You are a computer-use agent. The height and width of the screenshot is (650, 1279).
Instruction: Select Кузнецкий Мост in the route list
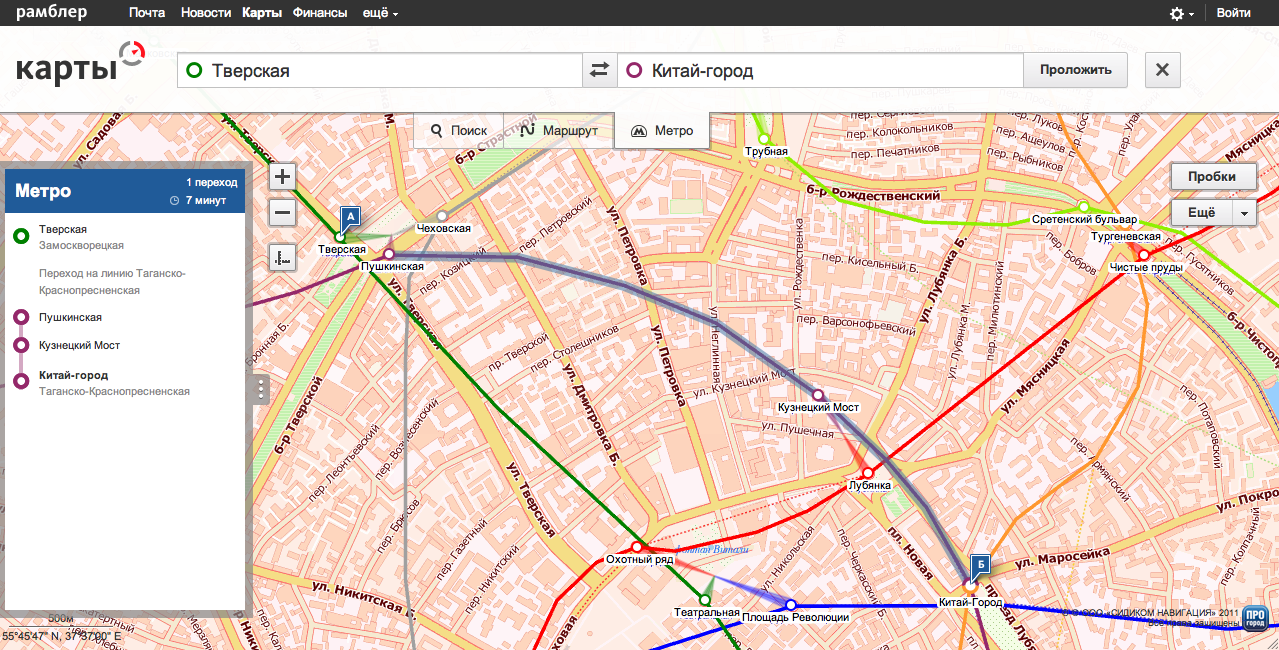pos(79,345)
